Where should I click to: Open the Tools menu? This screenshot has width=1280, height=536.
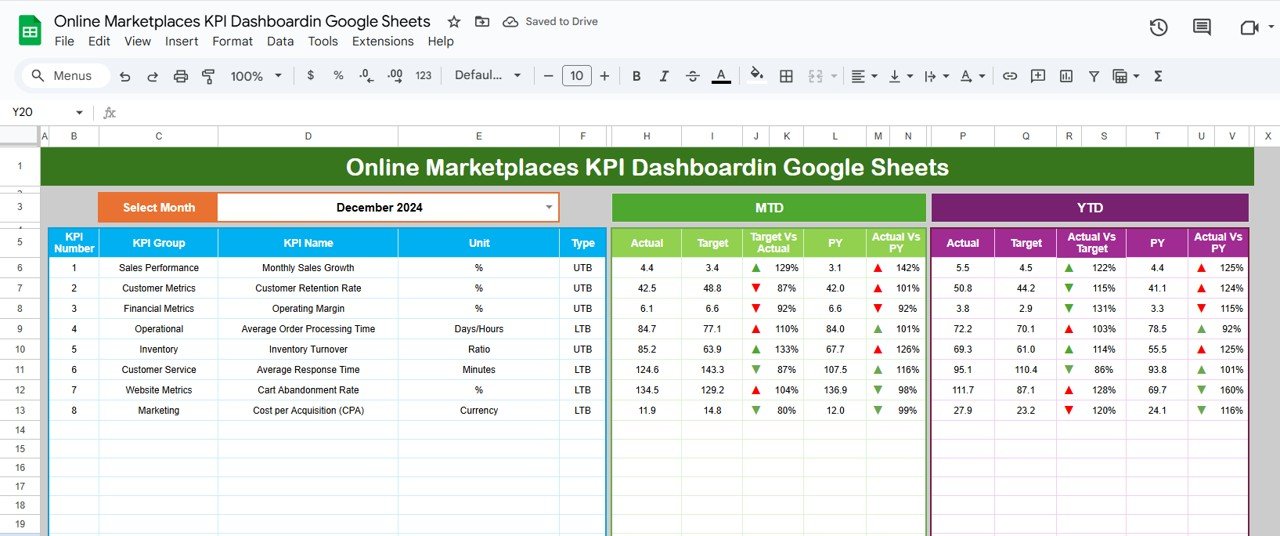(323, 41)
